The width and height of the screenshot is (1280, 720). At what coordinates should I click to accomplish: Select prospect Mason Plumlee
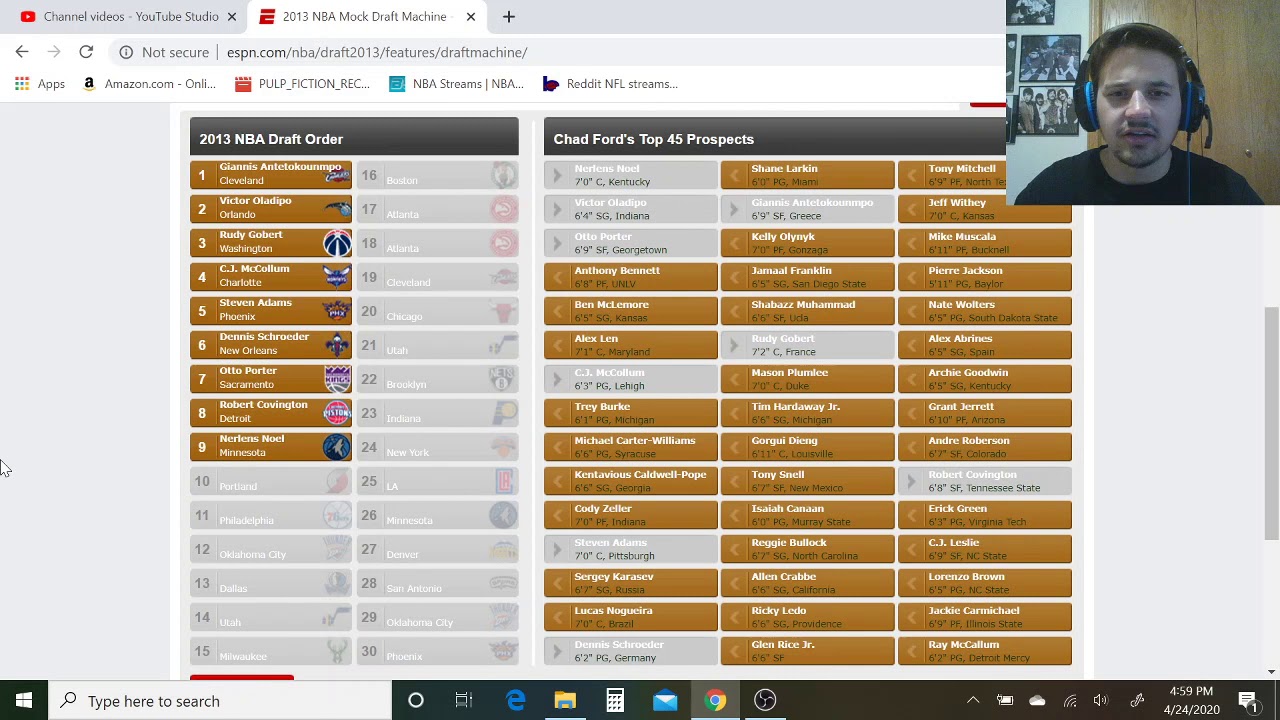[808, 379]
